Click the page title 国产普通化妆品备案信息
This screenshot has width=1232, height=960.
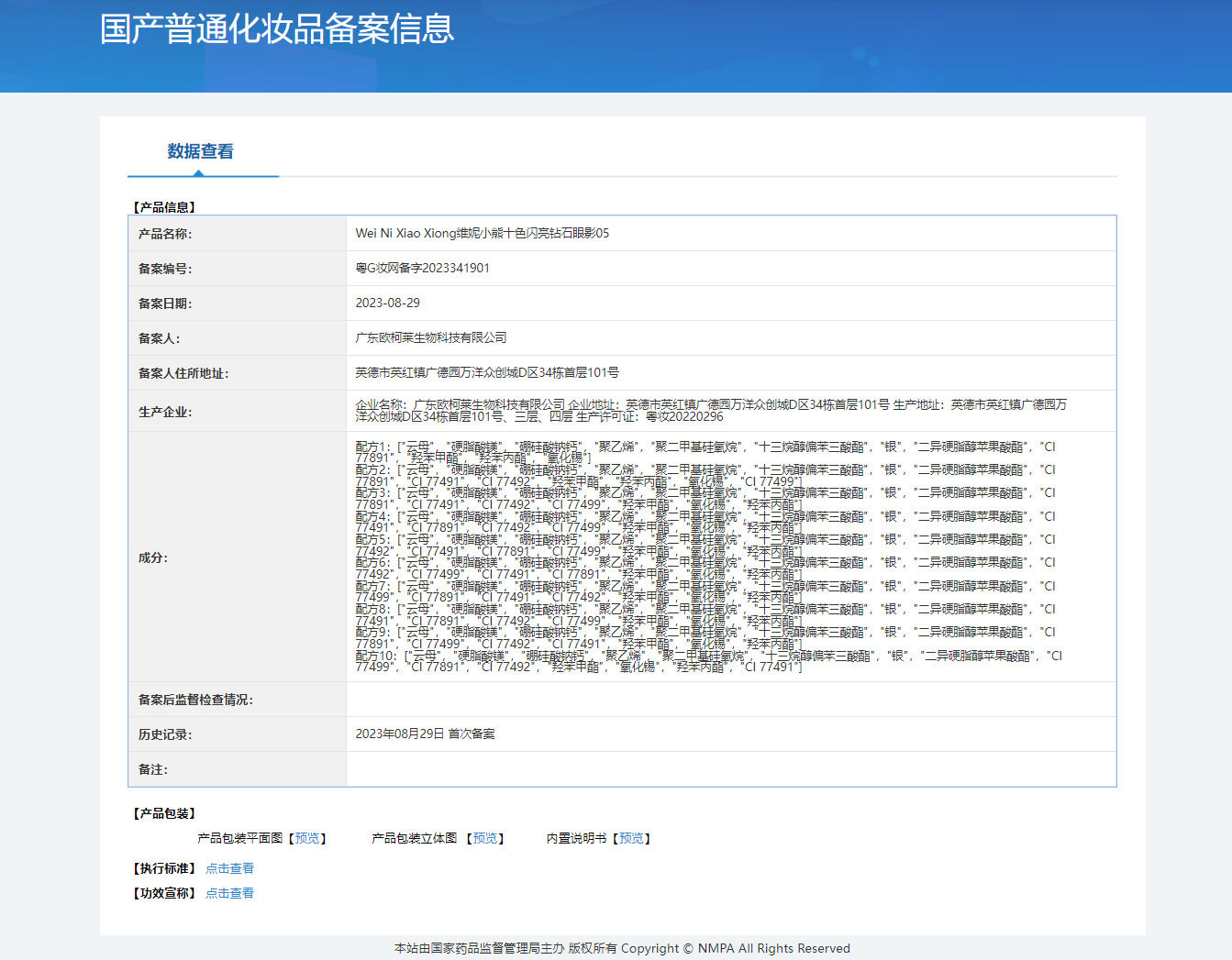point(277,28)
